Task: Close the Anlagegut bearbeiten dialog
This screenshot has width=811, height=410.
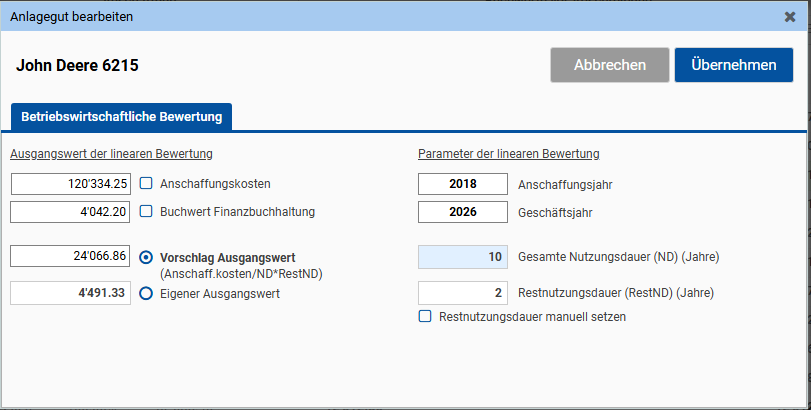Action: [x=790, y=17]
